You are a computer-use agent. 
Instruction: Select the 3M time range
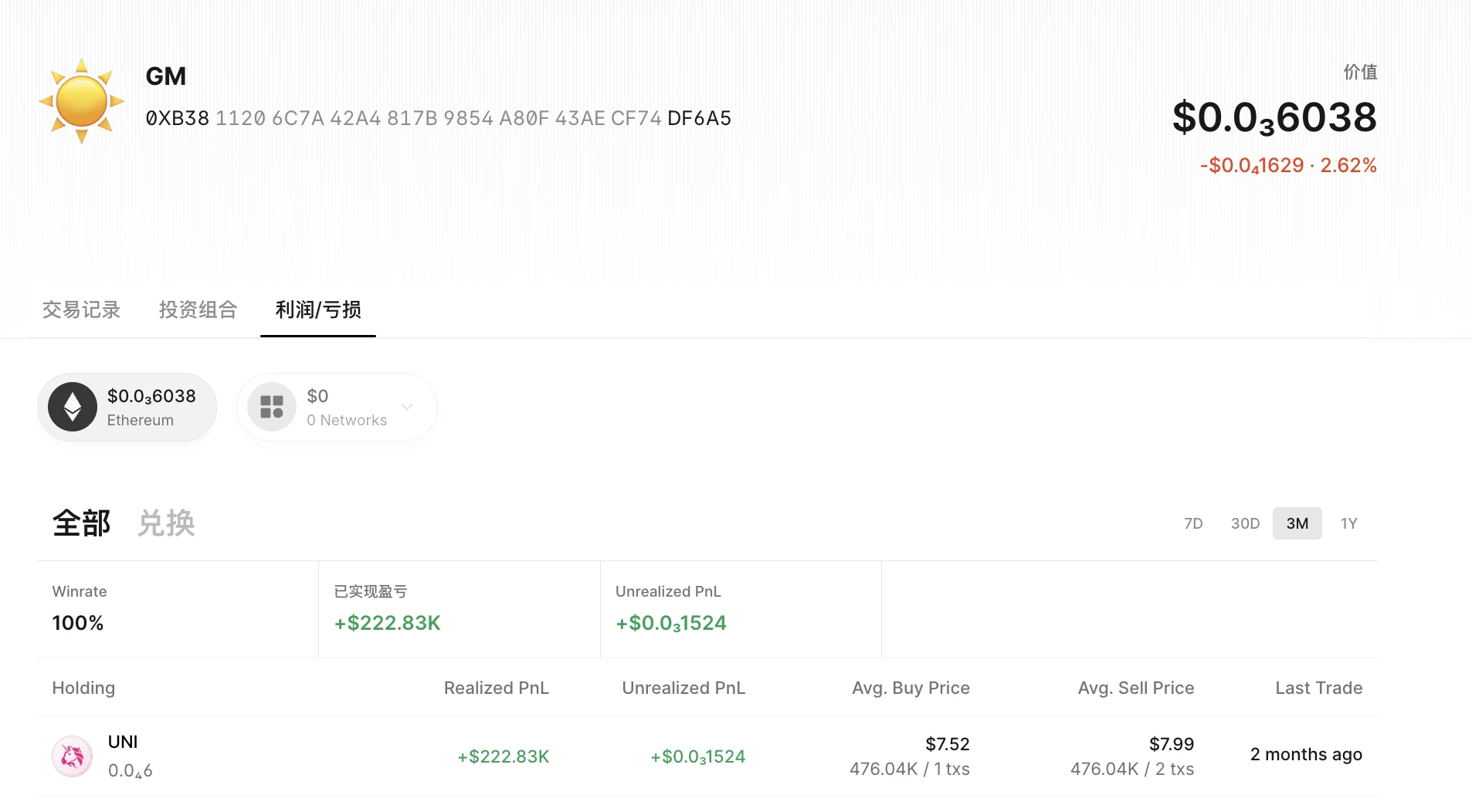click(1297, 523)
